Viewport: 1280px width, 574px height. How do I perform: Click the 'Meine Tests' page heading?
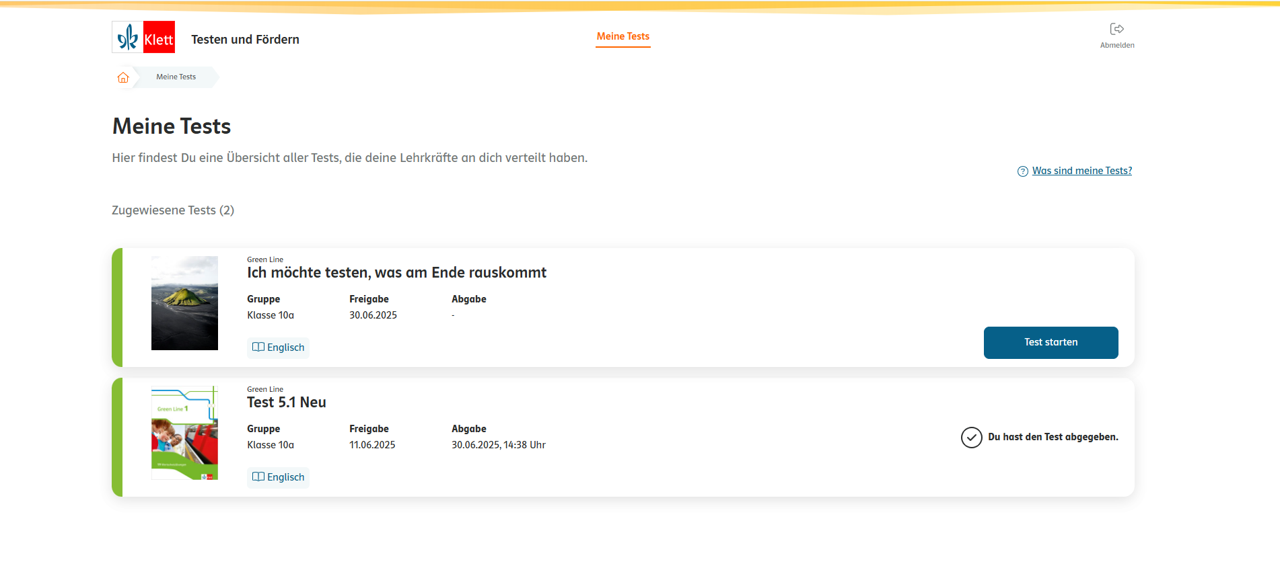pos(171,126)
